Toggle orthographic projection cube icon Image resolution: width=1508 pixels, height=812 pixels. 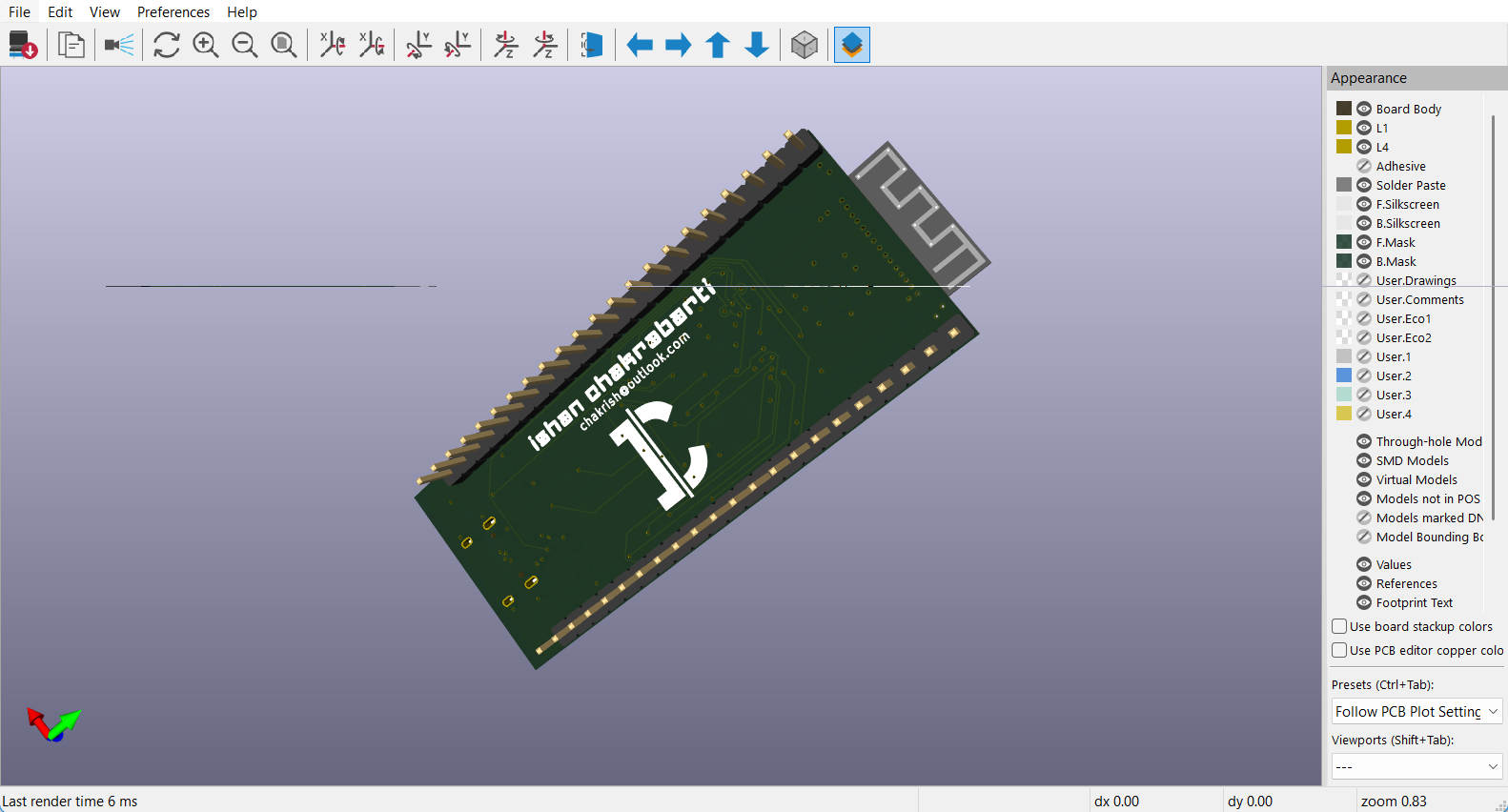pos(805,45)
